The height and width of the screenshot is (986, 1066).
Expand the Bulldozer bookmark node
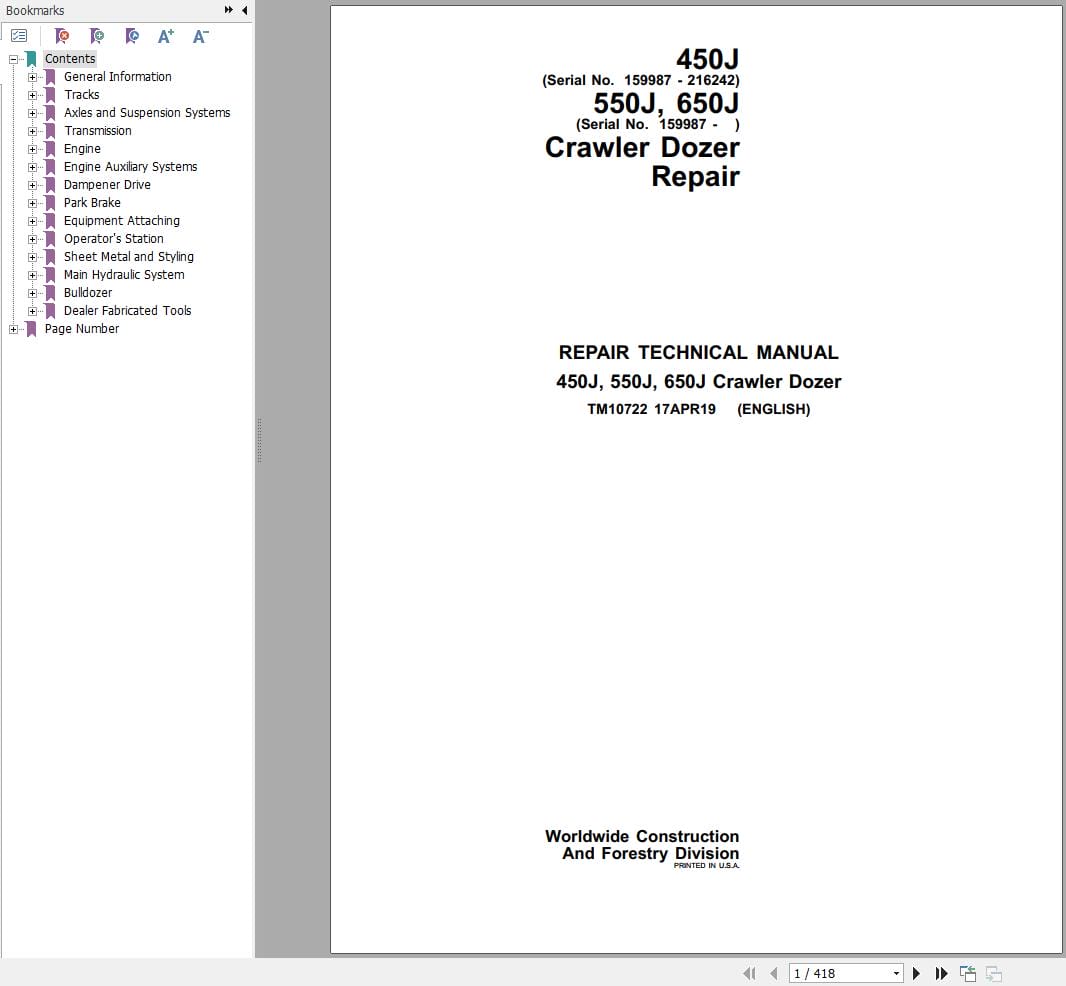[x=32, y=293]
